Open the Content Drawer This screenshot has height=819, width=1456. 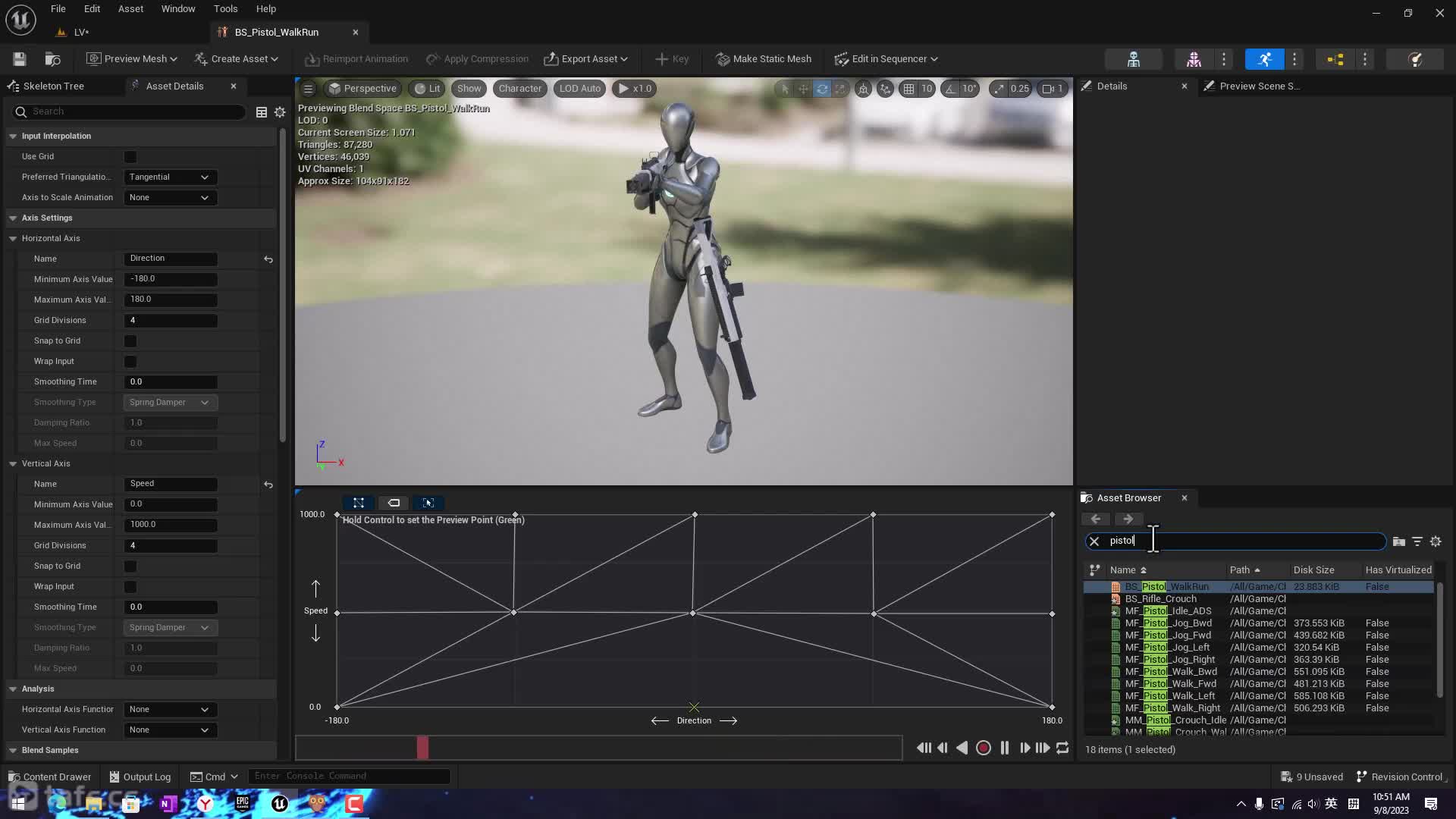pos(49,777)
